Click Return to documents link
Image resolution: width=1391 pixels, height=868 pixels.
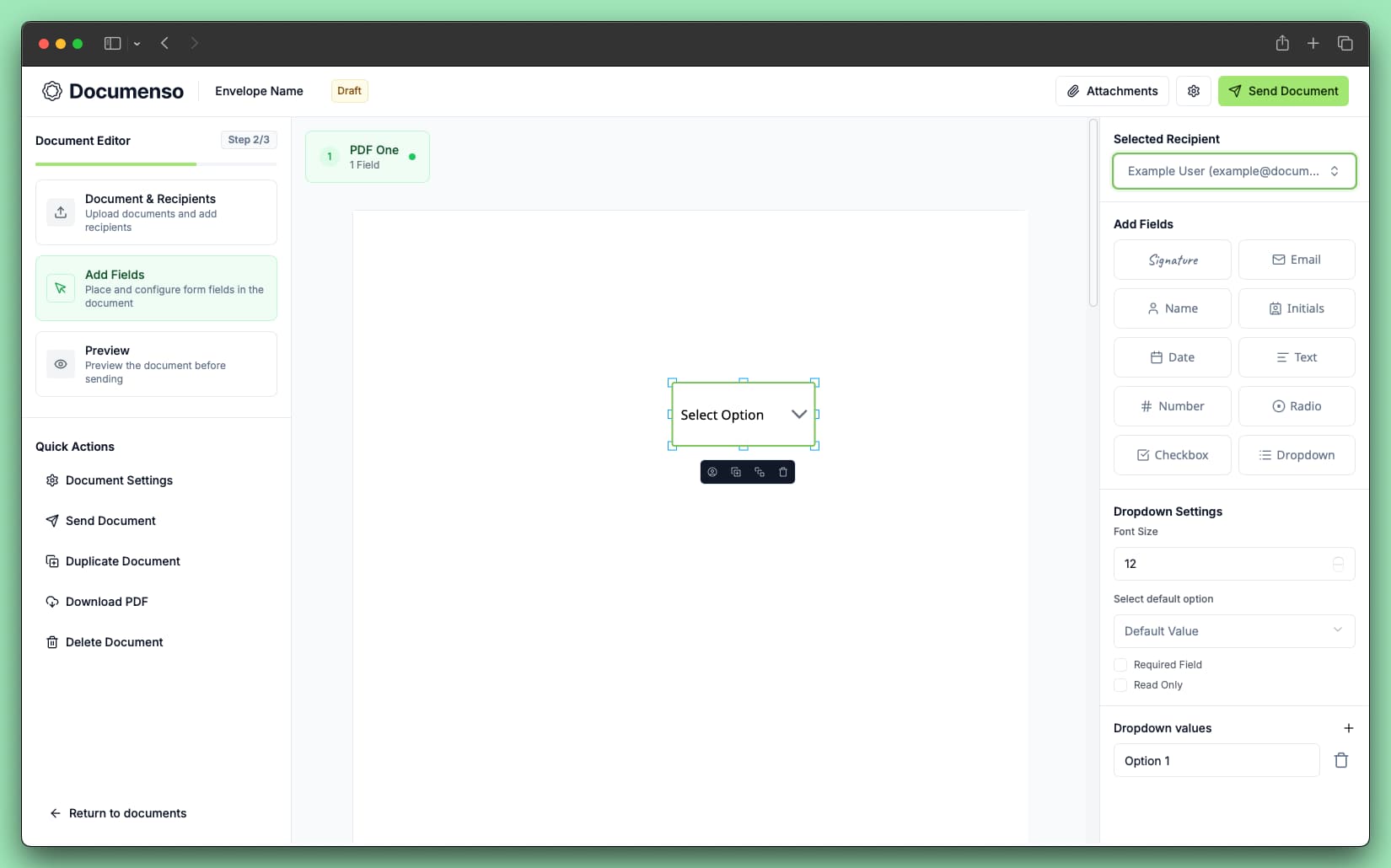(x=118, y=812)
